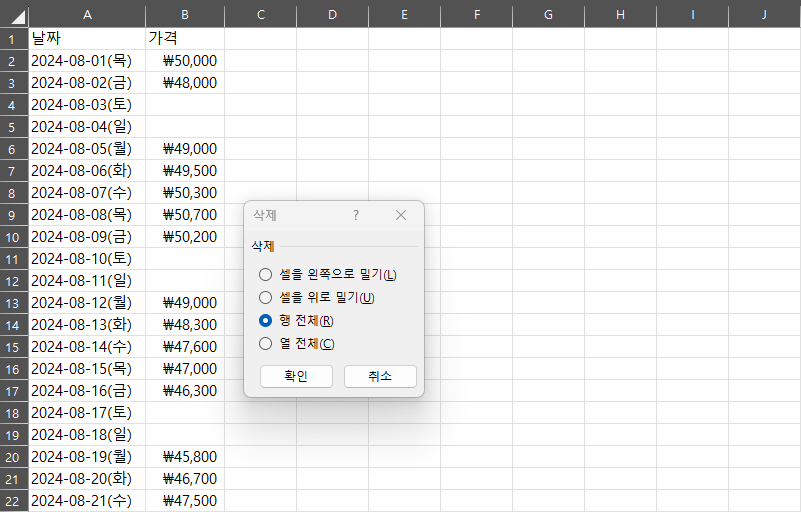Click cell '2024-08-12(월)'
Viewport: 801px width, 512px height.
(x=87, y=302)
